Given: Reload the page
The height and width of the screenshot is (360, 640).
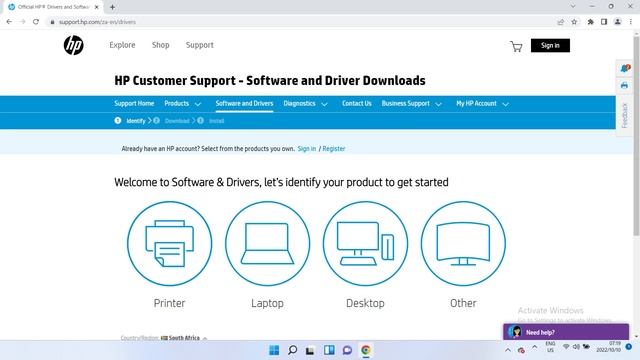Looking at the screenshot, I should tap(36, 22).
